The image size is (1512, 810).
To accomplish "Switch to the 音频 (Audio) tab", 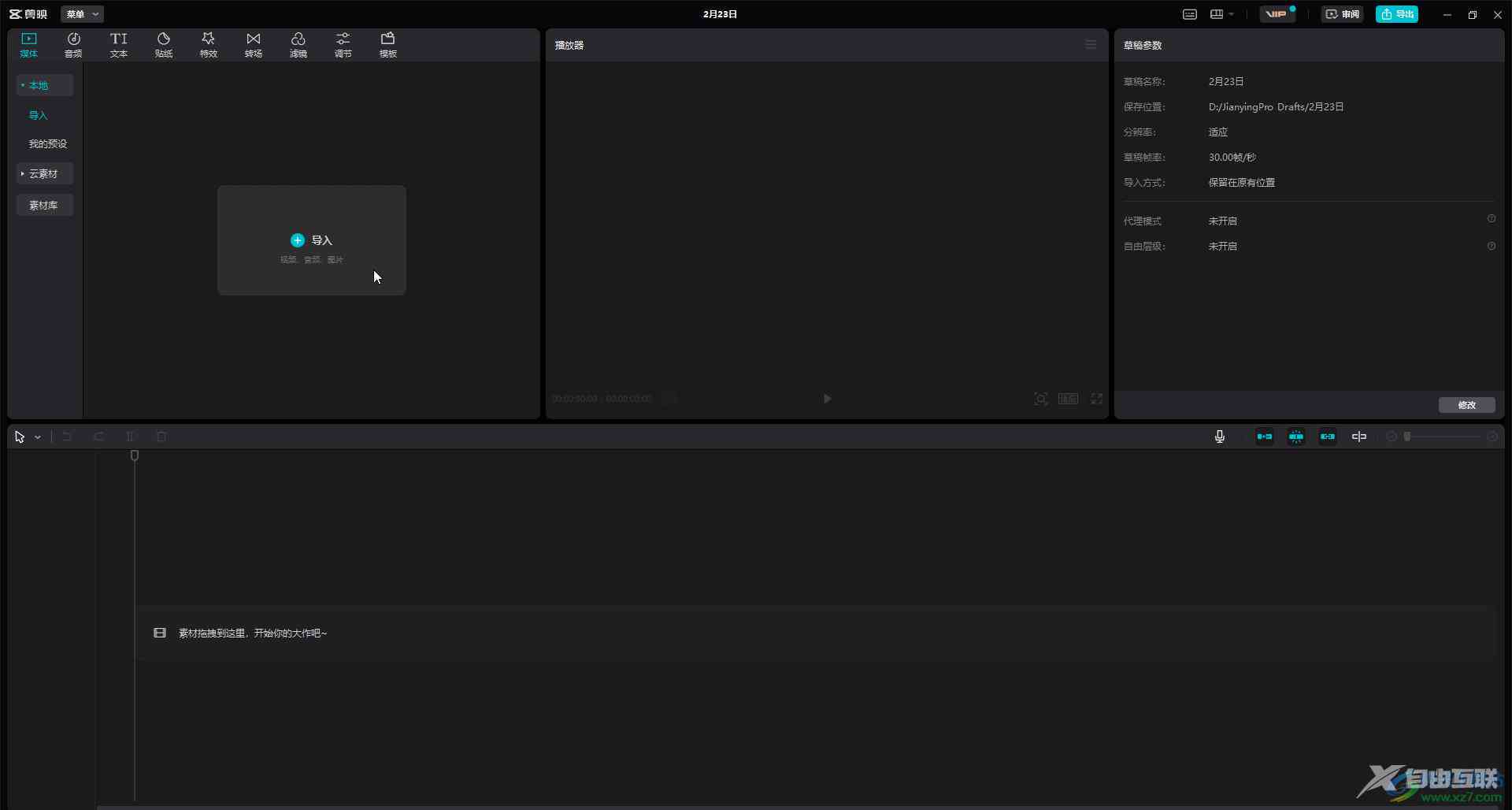I will [x=73, y=45].
